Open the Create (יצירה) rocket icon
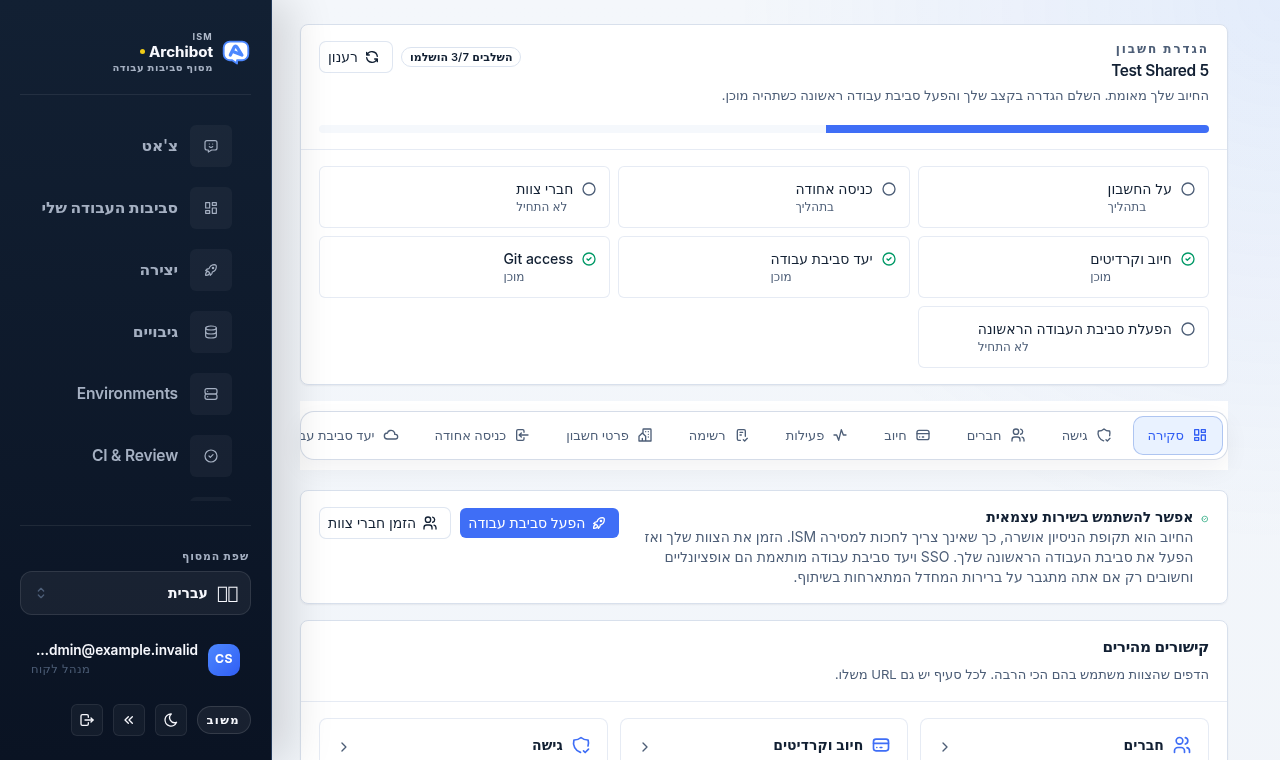This screenshot has width=1280, height=760. pos(211,270)
